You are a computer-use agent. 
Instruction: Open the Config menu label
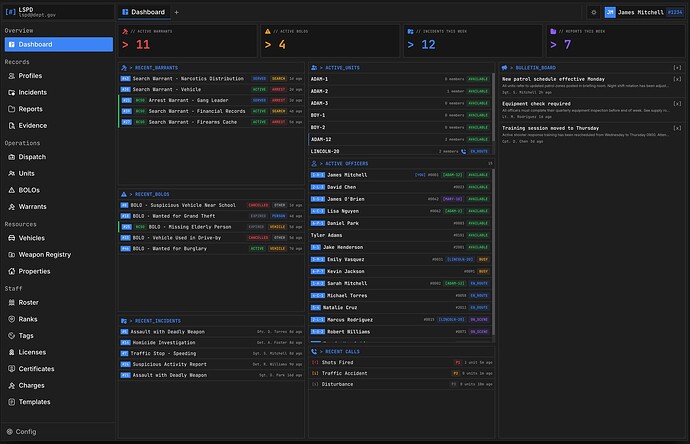[x=26, y=432]
